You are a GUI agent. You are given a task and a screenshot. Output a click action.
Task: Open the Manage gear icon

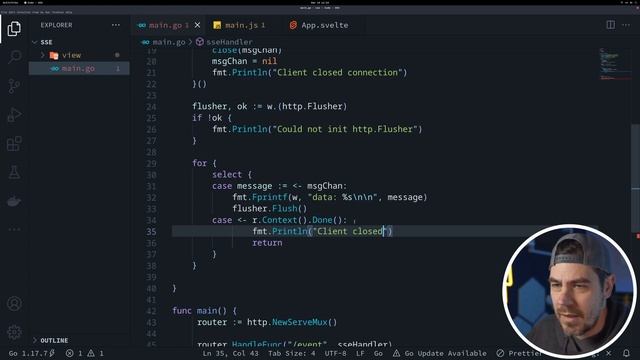point(14,332)
